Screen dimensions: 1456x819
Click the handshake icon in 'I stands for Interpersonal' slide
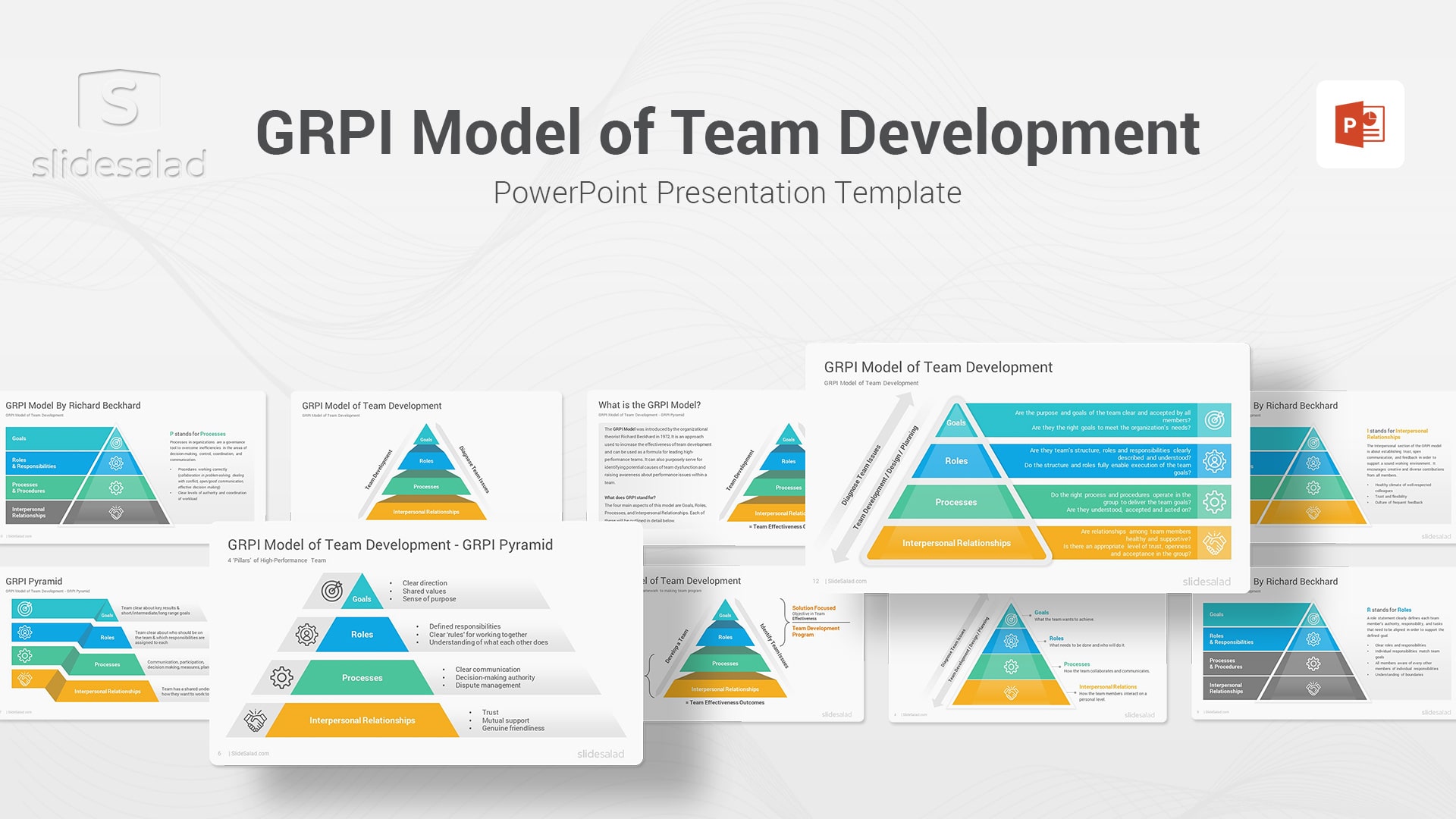point(1313,513)
